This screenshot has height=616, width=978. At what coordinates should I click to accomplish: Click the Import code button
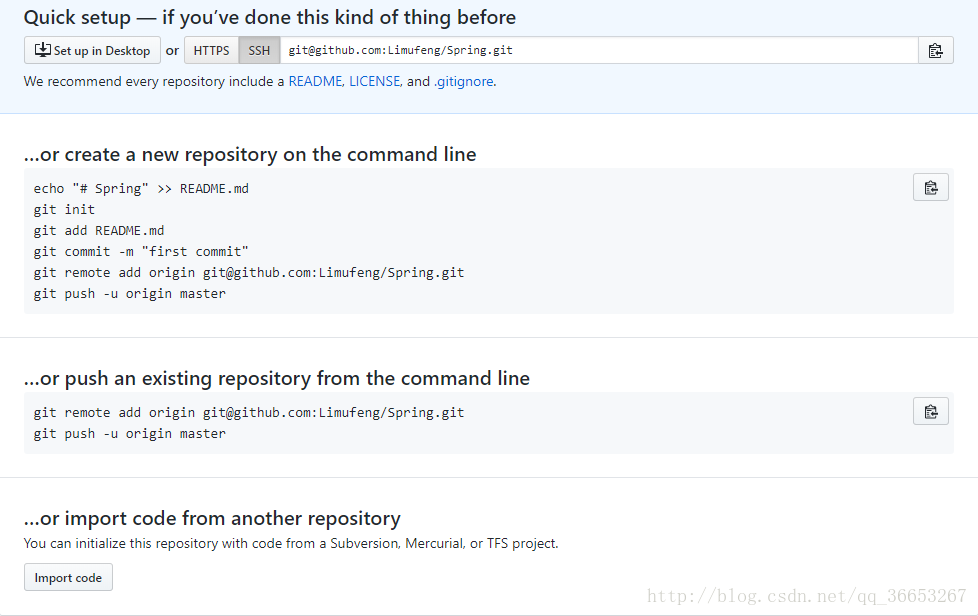(69, 577)
